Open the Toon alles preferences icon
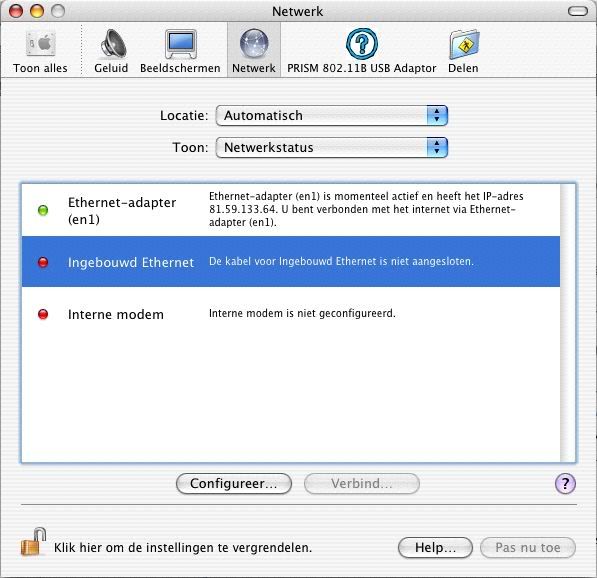Image resolution: width=597 pixels, height=578 pixels. click(x=41, y=44)
